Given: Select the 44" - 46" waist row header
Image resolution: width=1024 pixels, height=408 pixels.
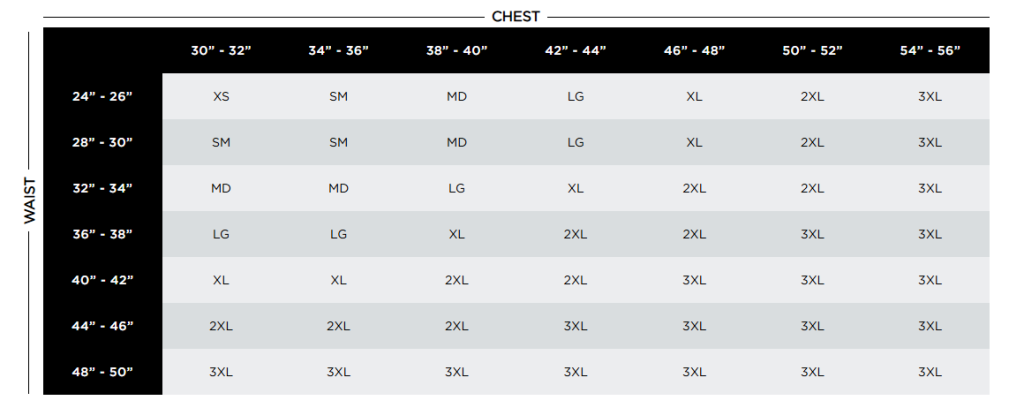Looking at the screenshot, I should (x=102, y=326).
